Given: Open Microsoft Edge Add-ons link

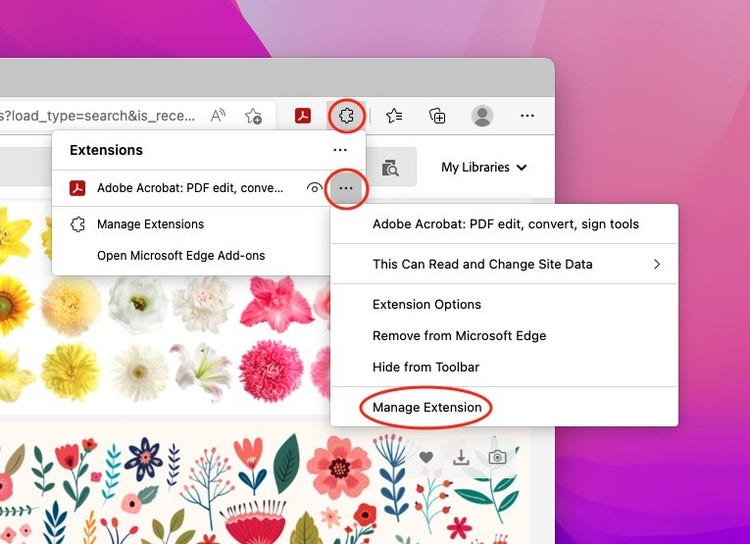Looking at the screenshot, I should [181, 255].
